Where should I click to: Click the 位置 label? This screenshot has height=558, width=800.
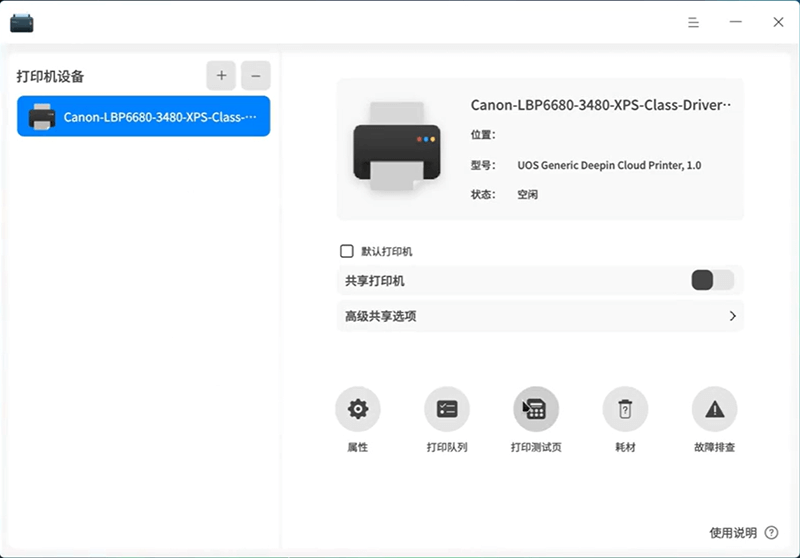click(x=483, y=135)
